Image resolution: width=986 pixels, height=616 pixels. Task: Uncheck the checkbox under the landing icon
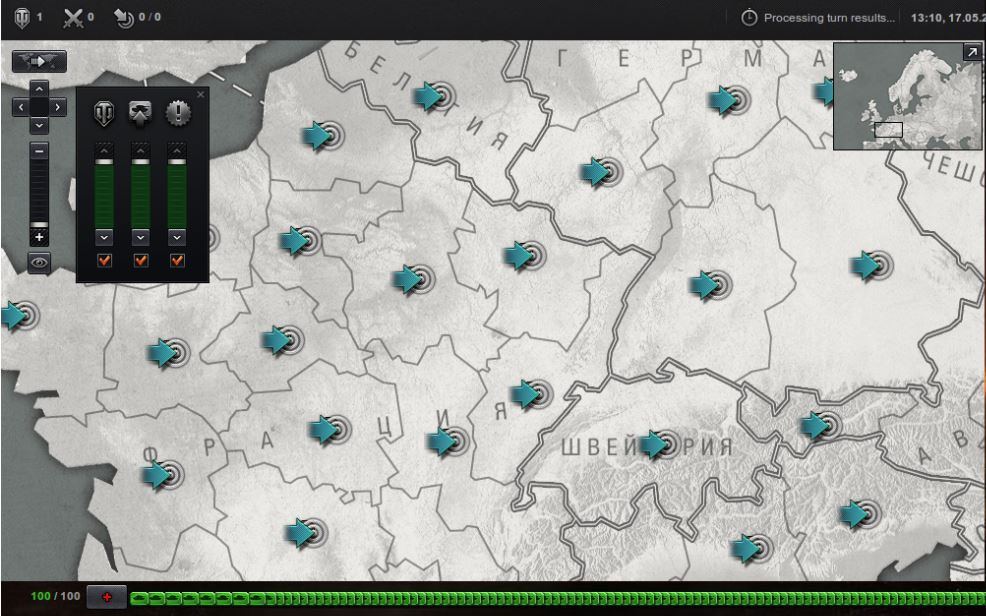[140, 261]
